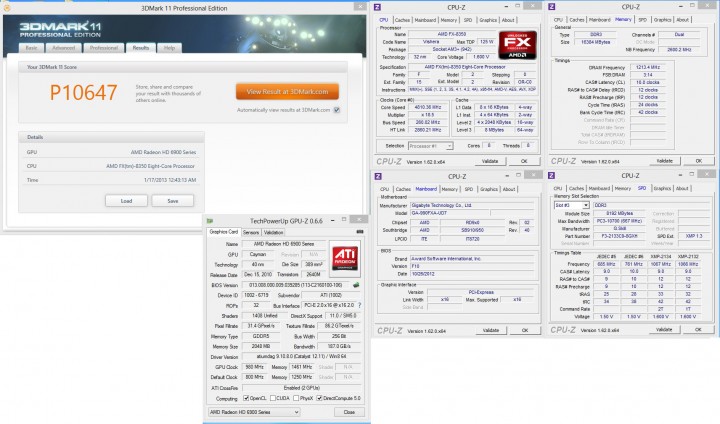The image size is (720, 424).
Task: Toggle the PhysX checkbox in GPU-Z
Action: 296,398
